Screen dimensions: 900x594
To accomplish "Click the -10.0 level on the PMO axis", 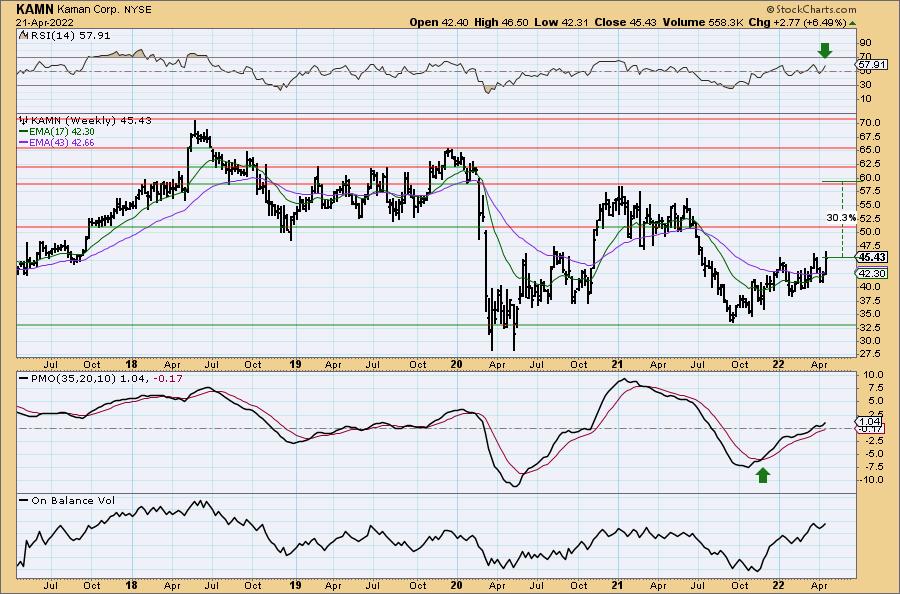I will (871, 479).
